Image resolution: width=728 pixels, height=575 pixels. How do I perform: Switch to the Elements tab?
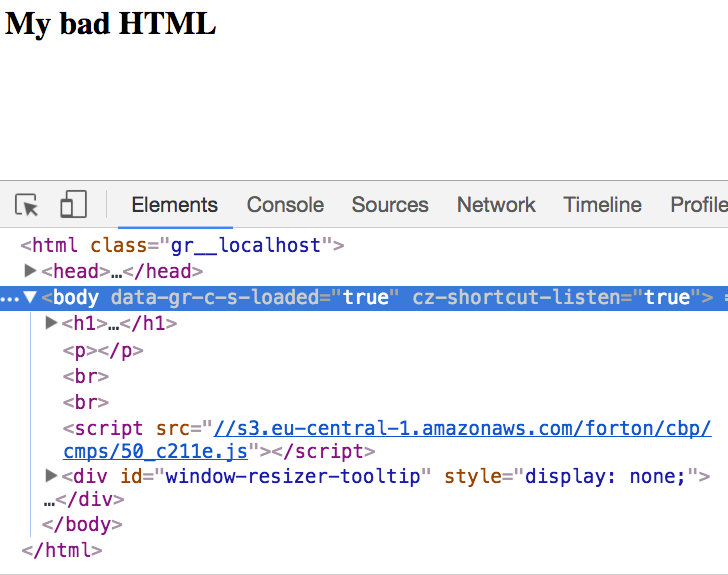click(175, 205)
